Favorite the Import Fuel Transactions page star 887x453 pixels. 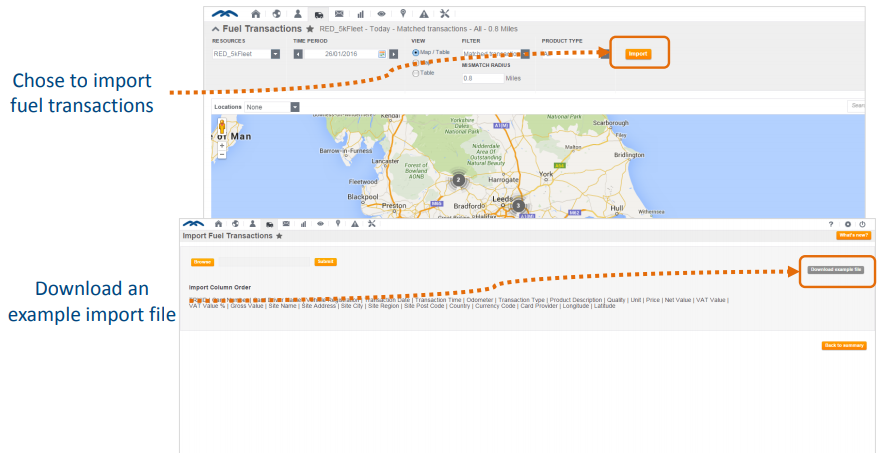pos(279,236)
